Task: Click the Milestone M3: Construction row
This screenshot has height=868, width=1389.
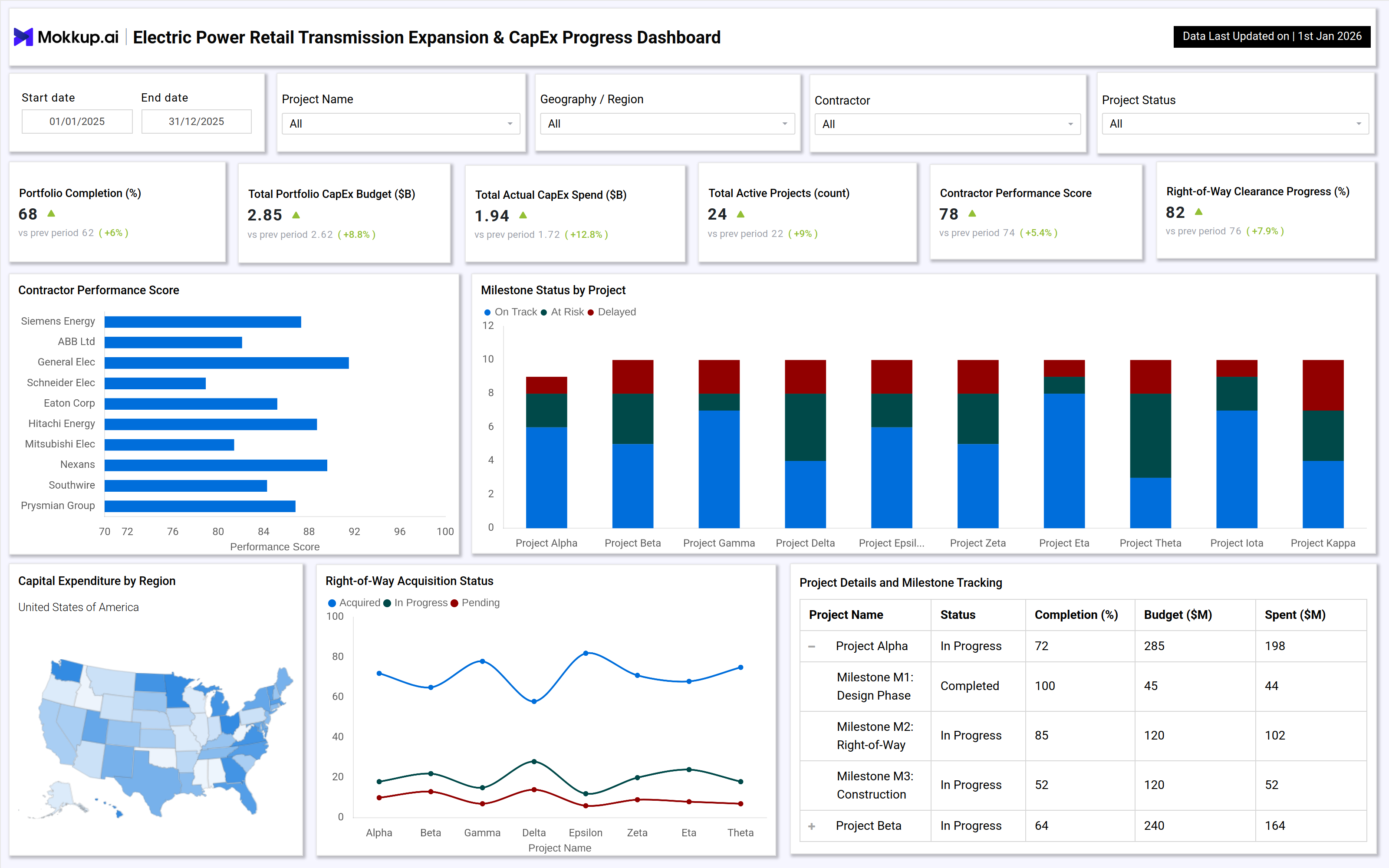Action: (x=1083, y=786)
